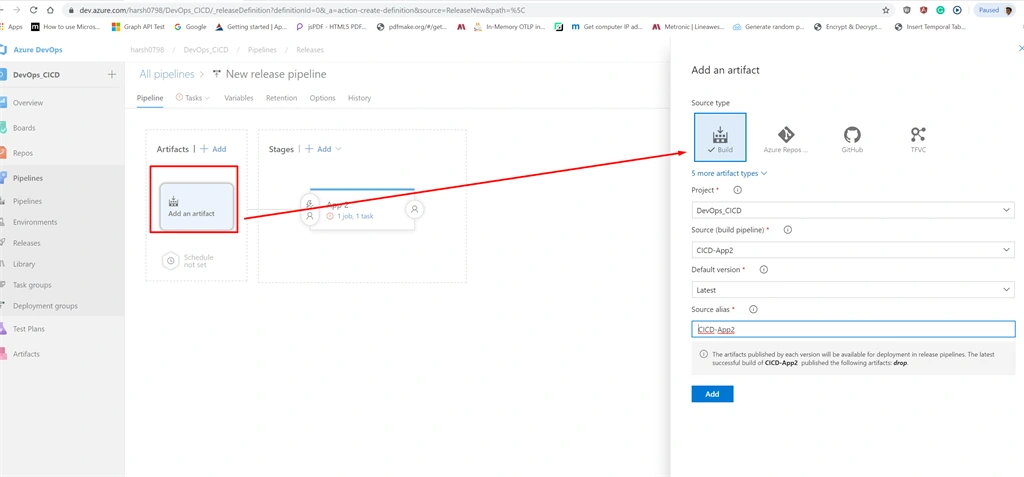
Task: Select the Build source type icon
Action: [720, 137]
